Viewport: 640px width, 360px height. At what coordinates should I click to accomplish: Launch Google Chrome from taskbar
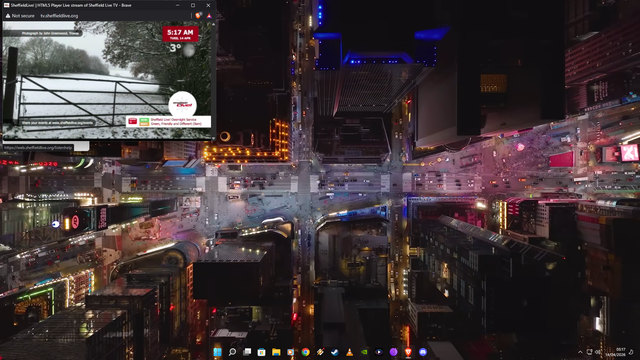click(305, 352)
